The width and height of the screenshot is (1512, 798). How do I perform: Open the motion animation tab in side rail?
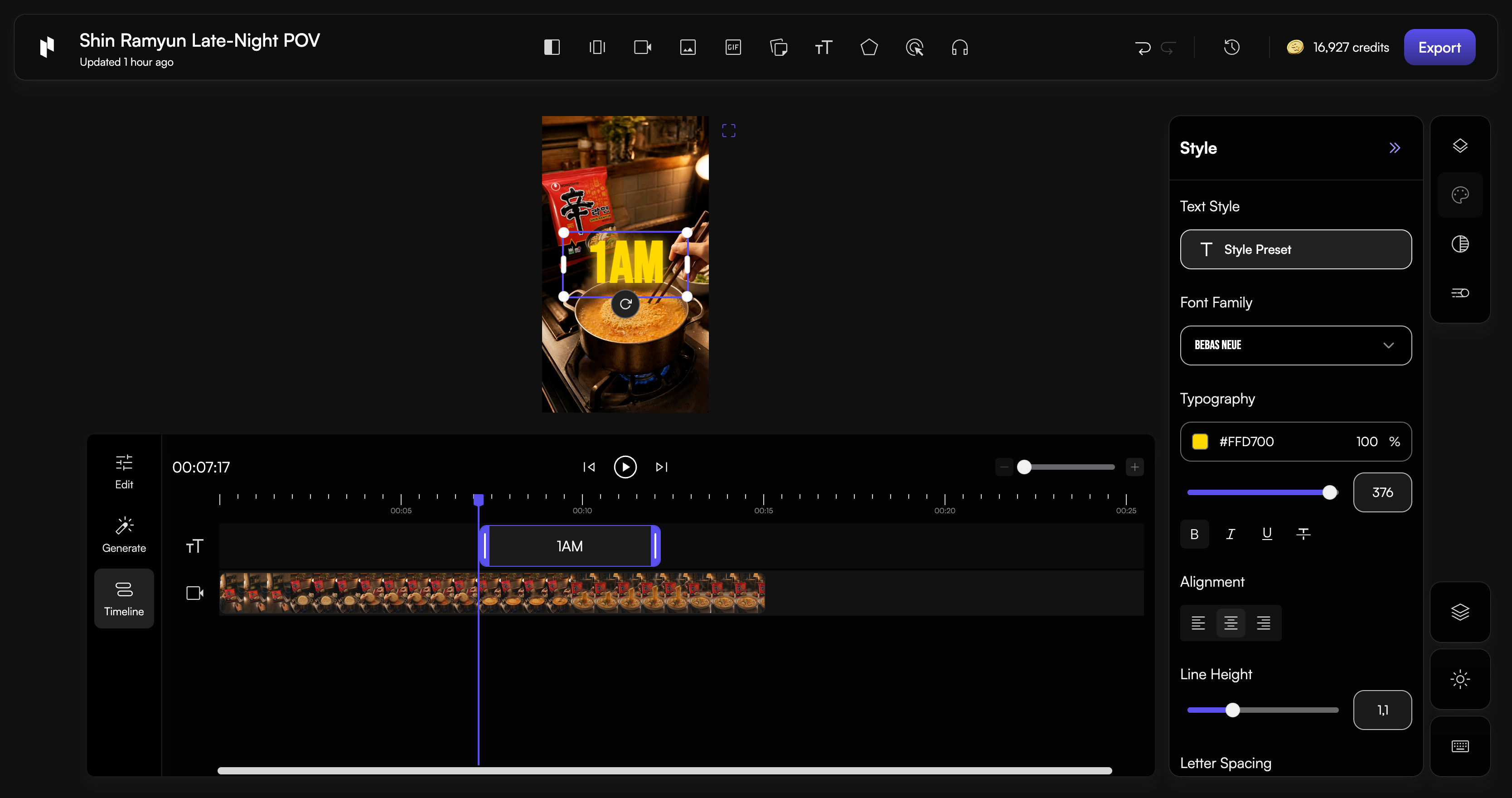(1460, 292)
